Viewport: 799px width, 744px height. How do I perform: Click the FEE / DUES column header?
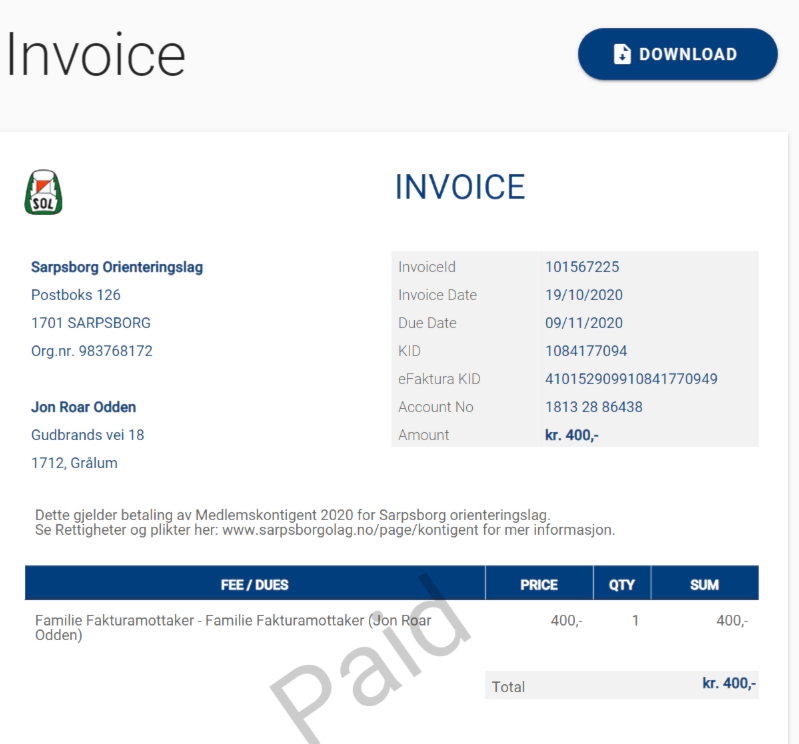coord(254,584)
